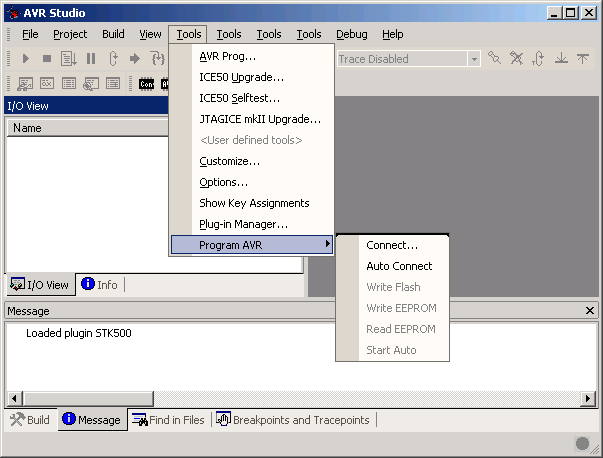Open the Build menu
The width and height of the screenshot is (603, 458).
[113, 34]
